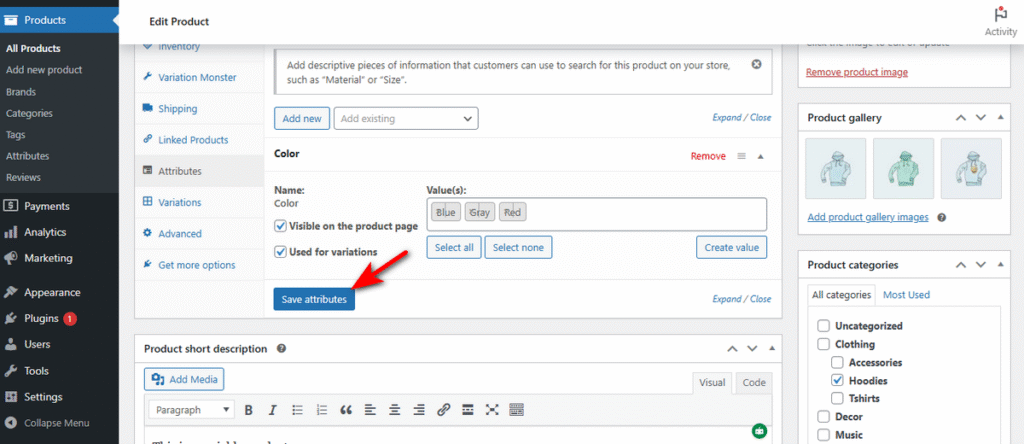Click the Marketing megaphone icon
The height and width of the screenshot is (444, 1024).
point(10,259)
